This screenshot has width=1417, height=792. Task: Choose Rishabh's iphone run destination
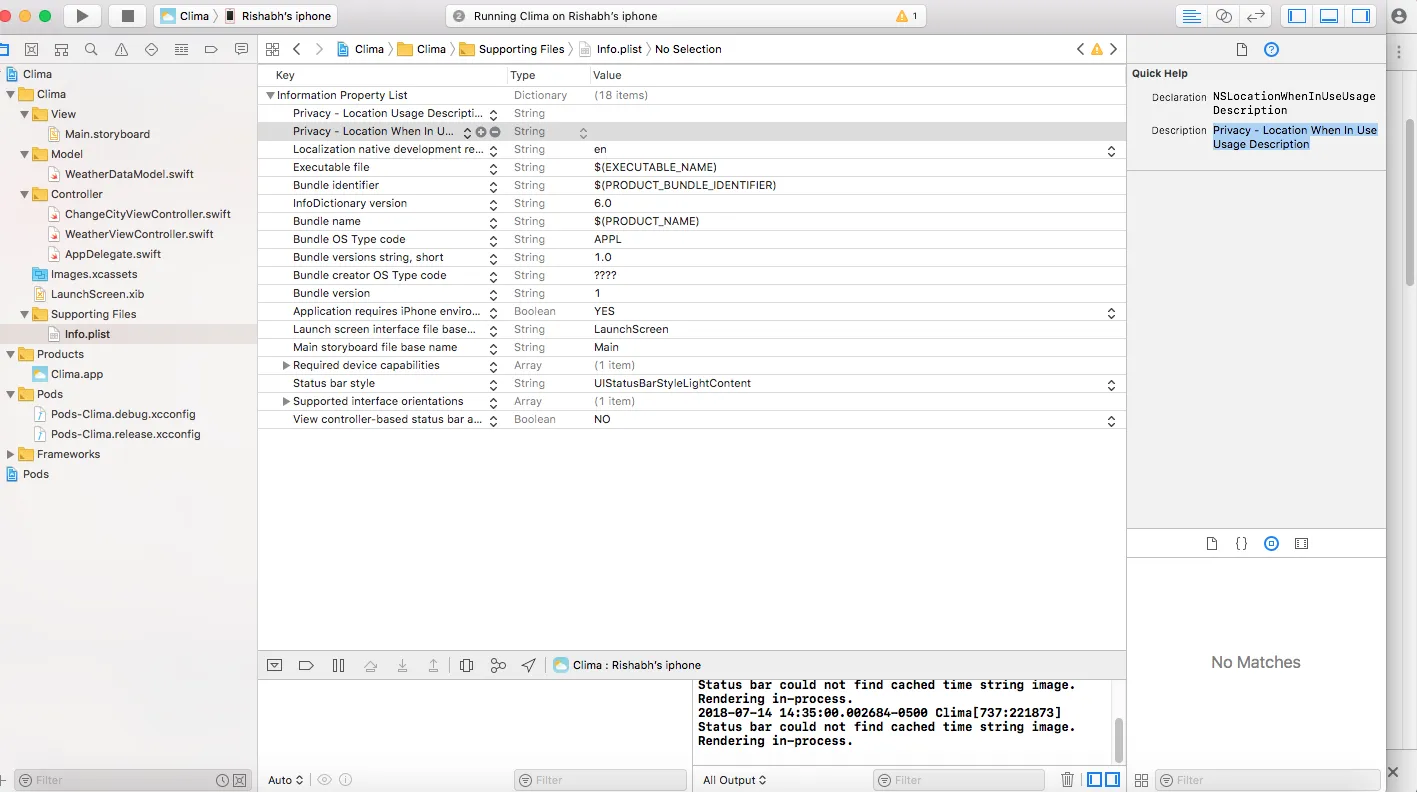click(x=277, y=16)
